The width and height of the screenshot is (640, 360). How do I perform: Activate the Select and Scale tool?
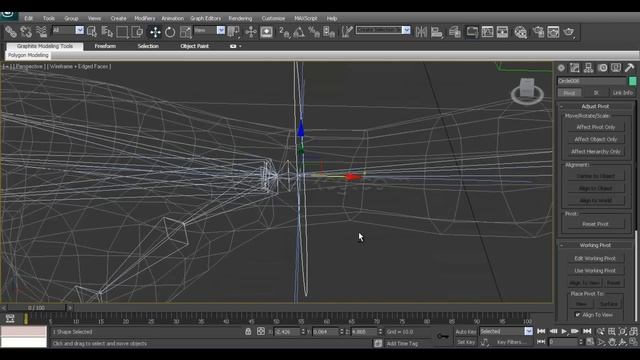pos(185,32)
